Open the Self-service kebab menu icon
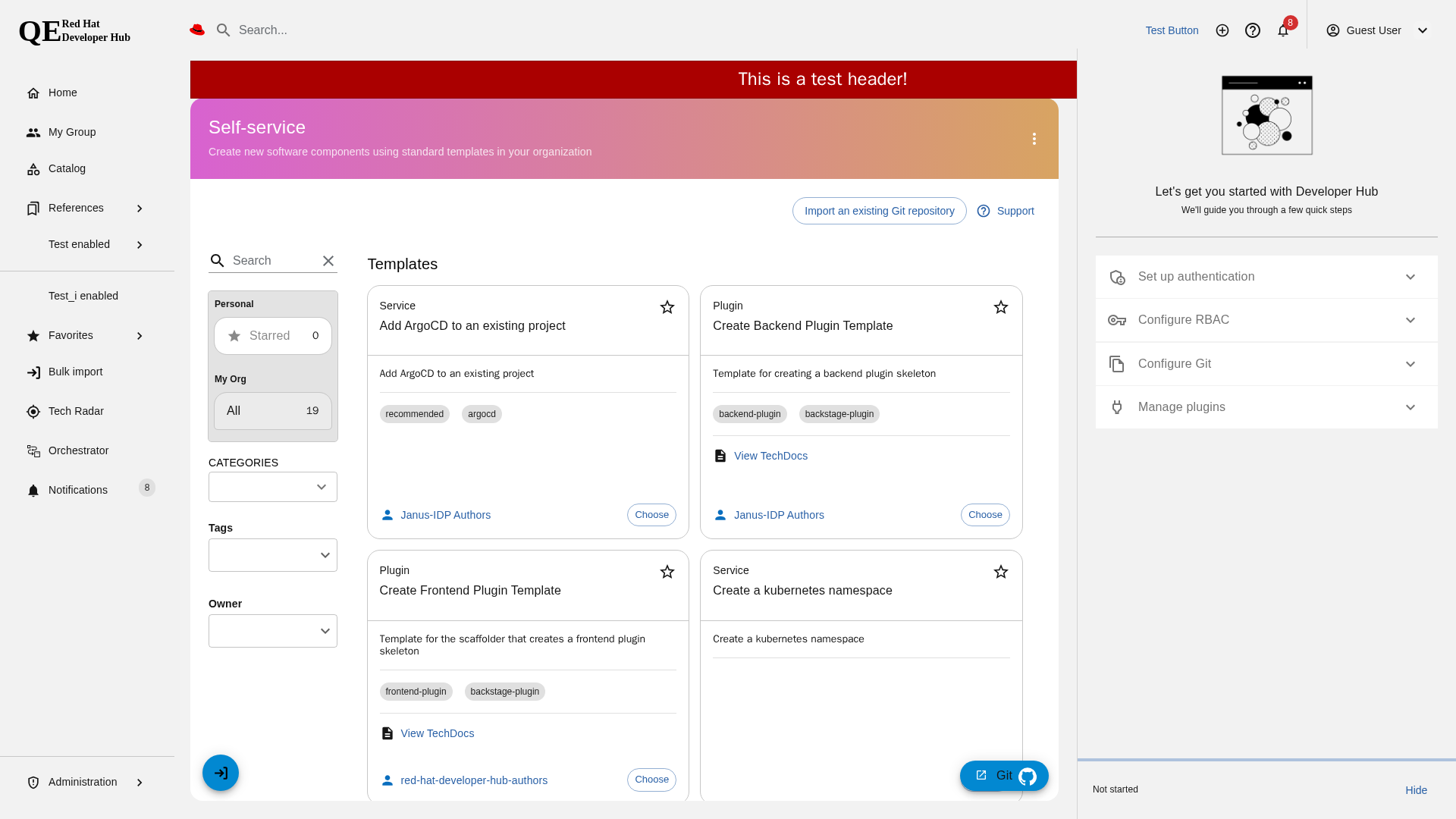 1034,139
